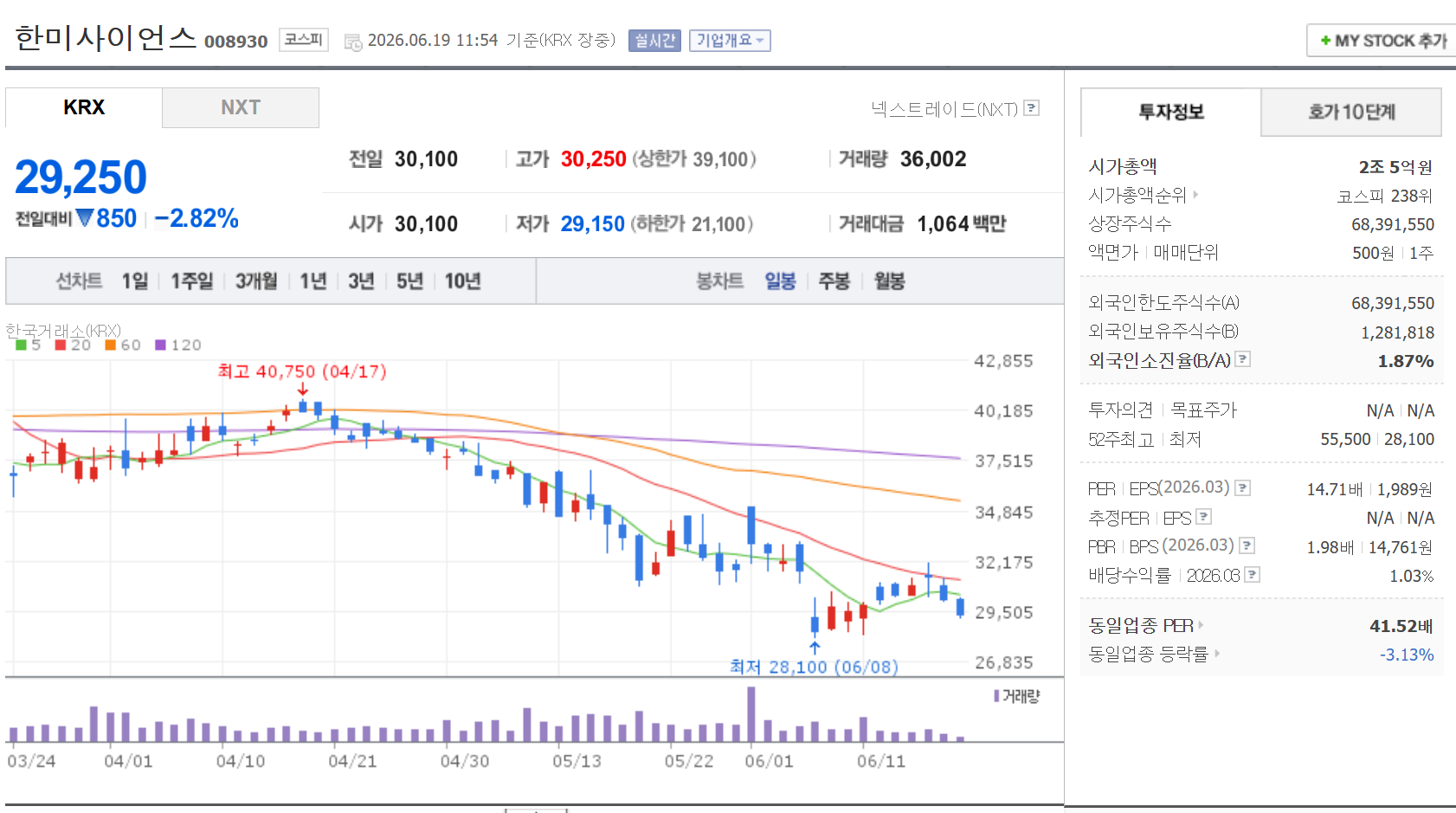Click the 외국인보유주식수 value 1,281,818
1456x813 pixels.
[1397, 332]
